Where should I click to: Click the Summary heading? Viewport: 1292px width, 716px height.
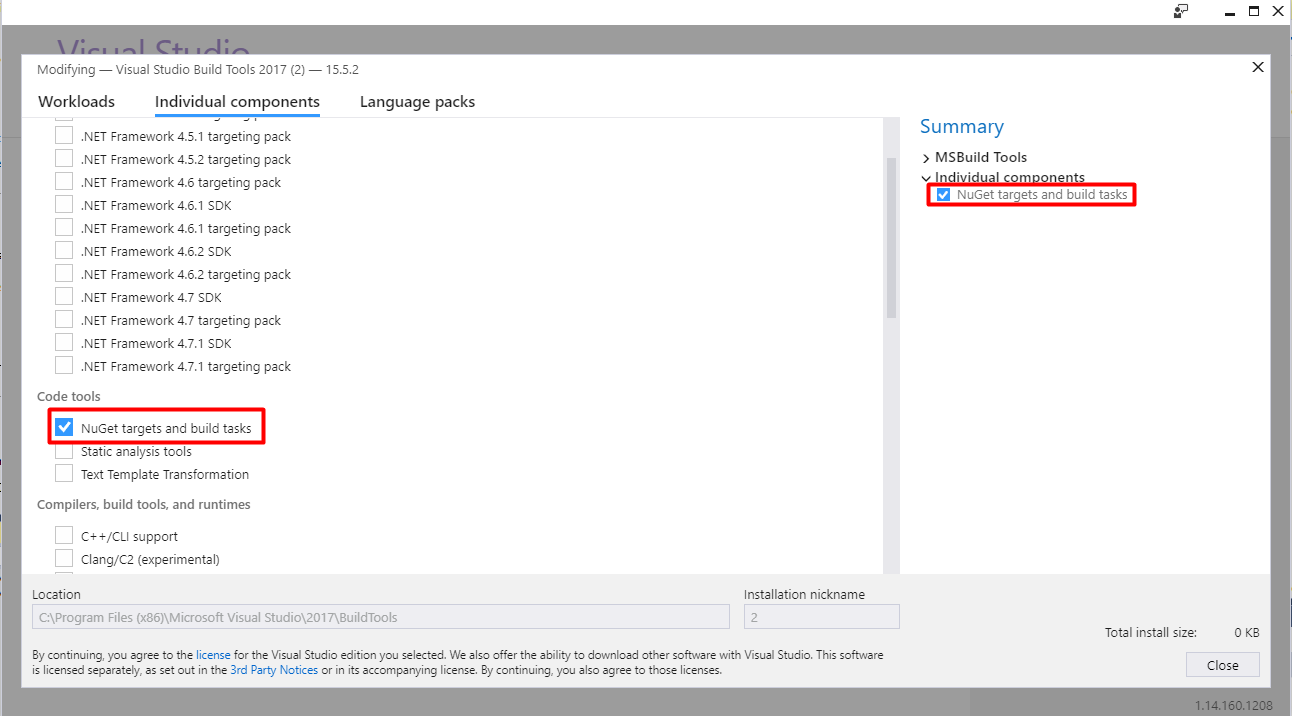pos(962,127)
